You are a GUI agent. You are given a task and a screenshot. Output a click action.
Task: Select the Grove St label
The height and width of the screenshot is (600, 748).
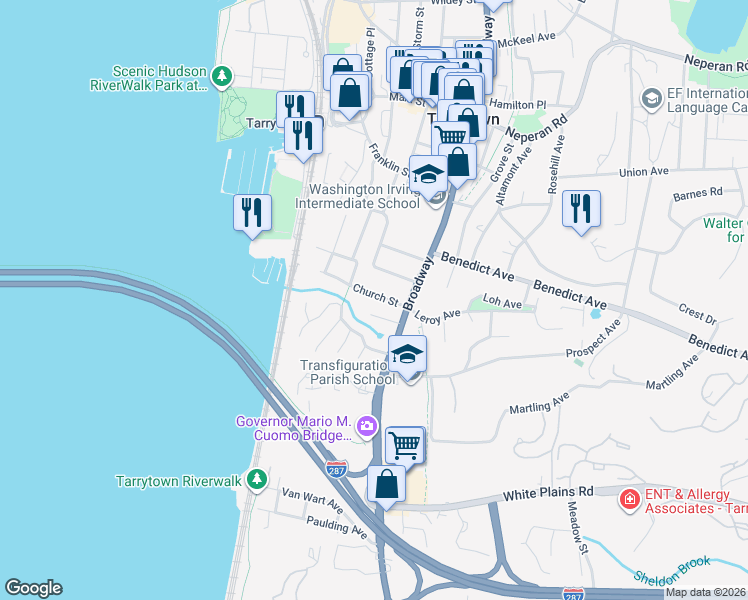click(x=501, y=162)
